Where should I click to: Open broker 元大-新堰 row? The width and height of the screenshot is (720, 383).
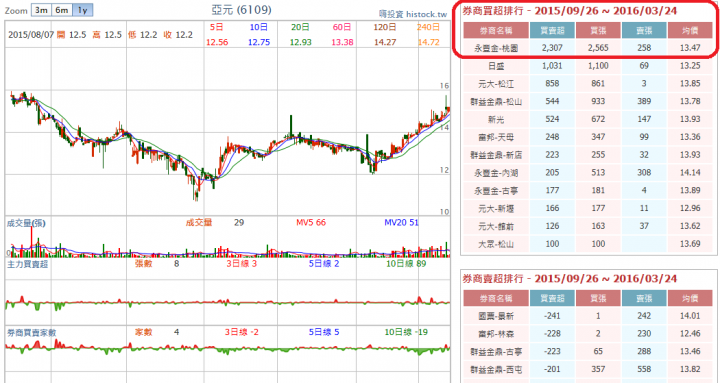click(495, 208)
